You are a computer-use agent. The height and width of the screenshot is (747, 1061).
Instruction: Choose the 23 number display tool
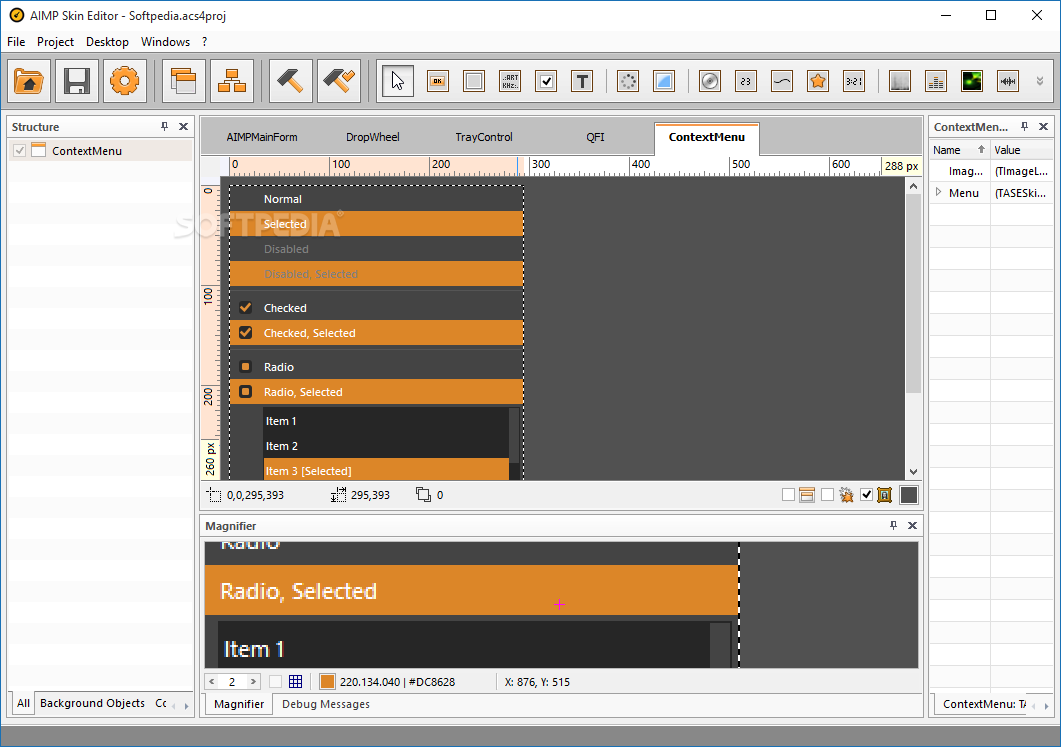pos(746,82)
